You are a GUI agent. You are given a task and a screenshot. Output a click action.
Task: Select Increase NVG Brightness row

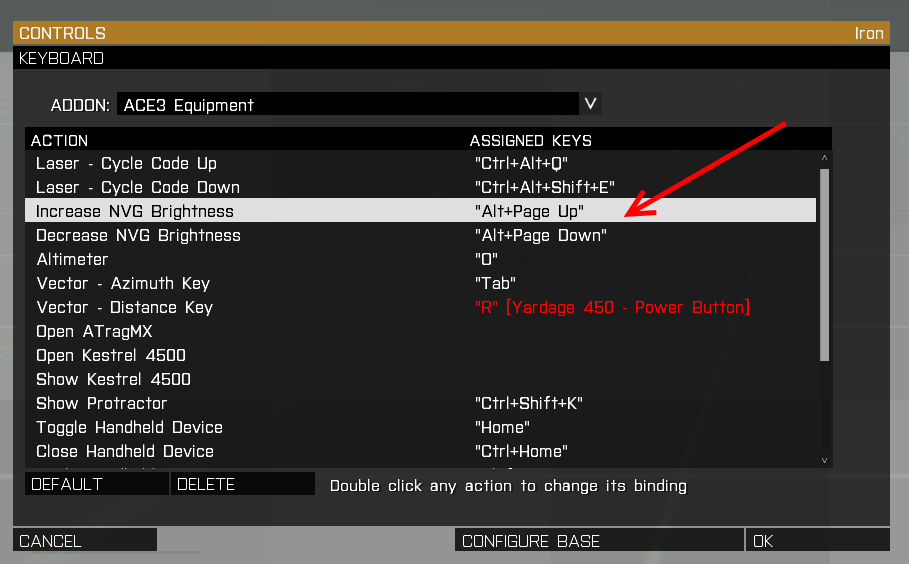coord(420,211)
